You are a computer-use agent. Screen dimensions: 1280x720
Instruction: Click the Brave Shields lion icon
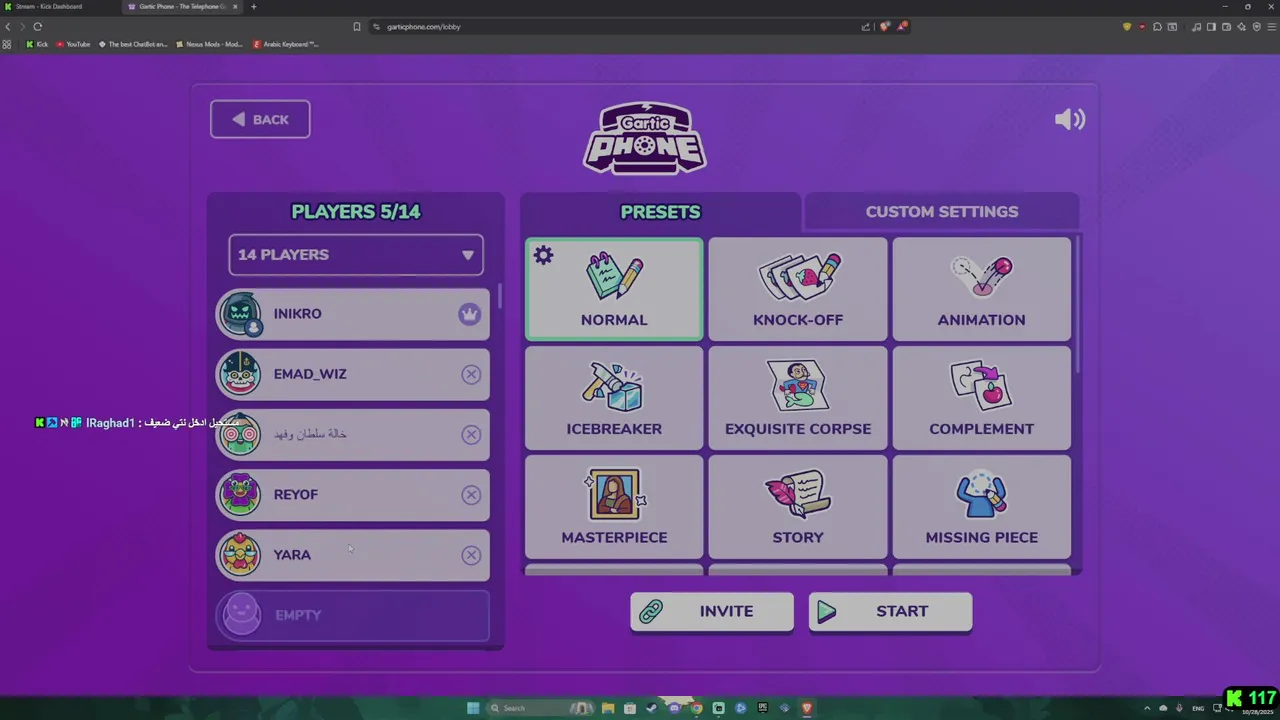[x=884, y=26]
